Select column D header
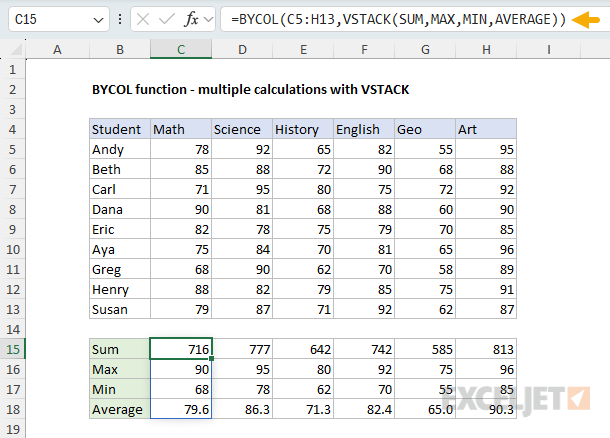 click(x=242, y=49)
